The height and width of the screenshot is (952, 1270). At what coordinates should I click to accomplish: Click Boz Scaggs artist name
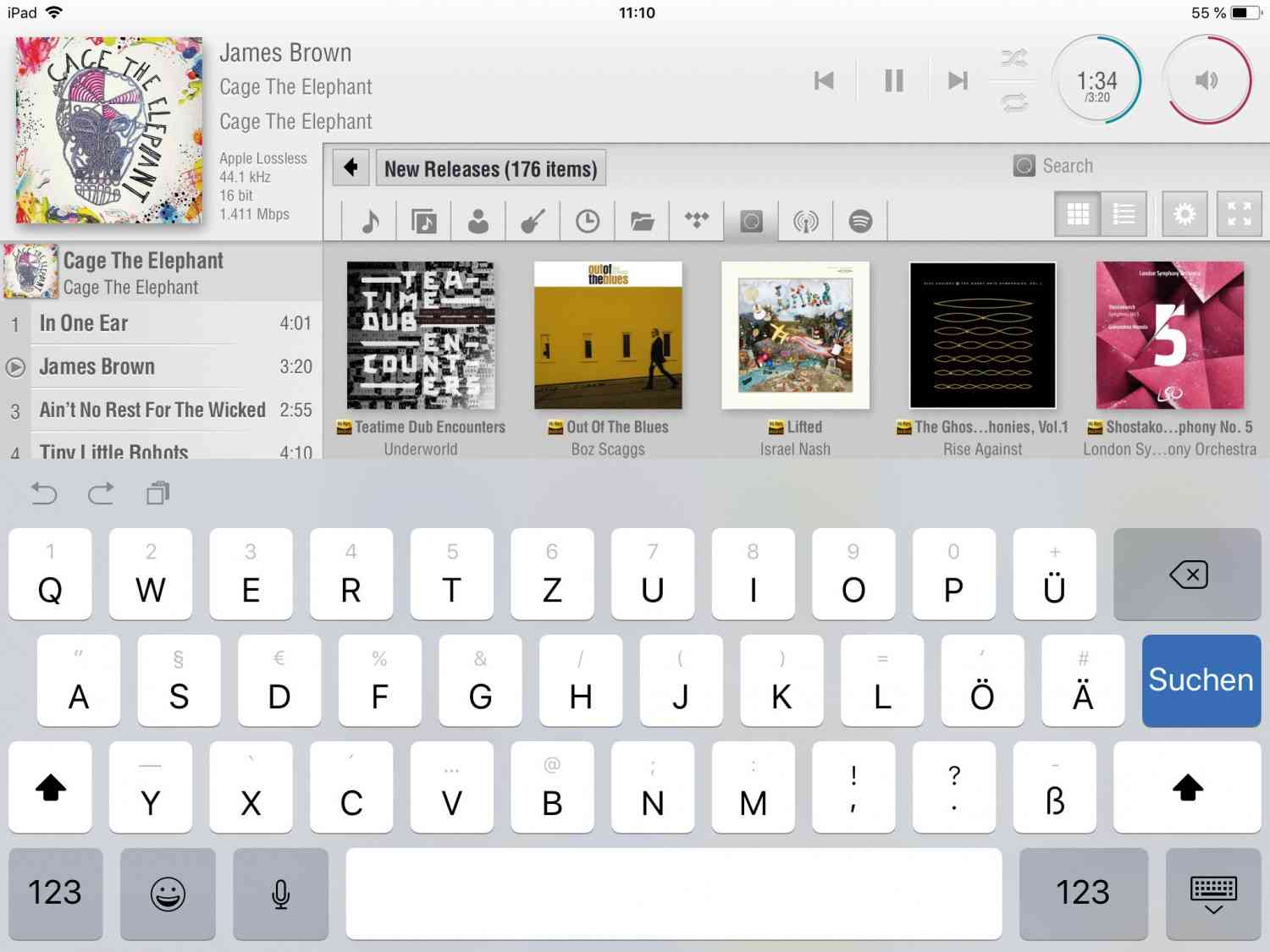tap(608, 449)
